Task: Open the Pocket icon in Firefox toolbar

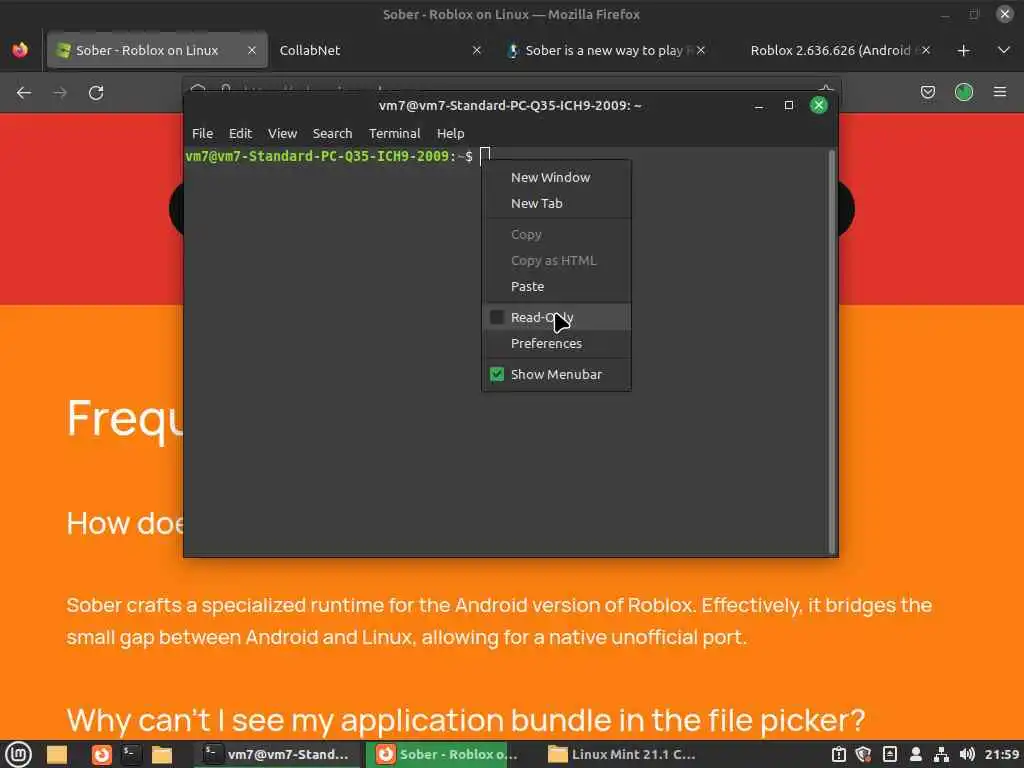Action: [927, 92]
